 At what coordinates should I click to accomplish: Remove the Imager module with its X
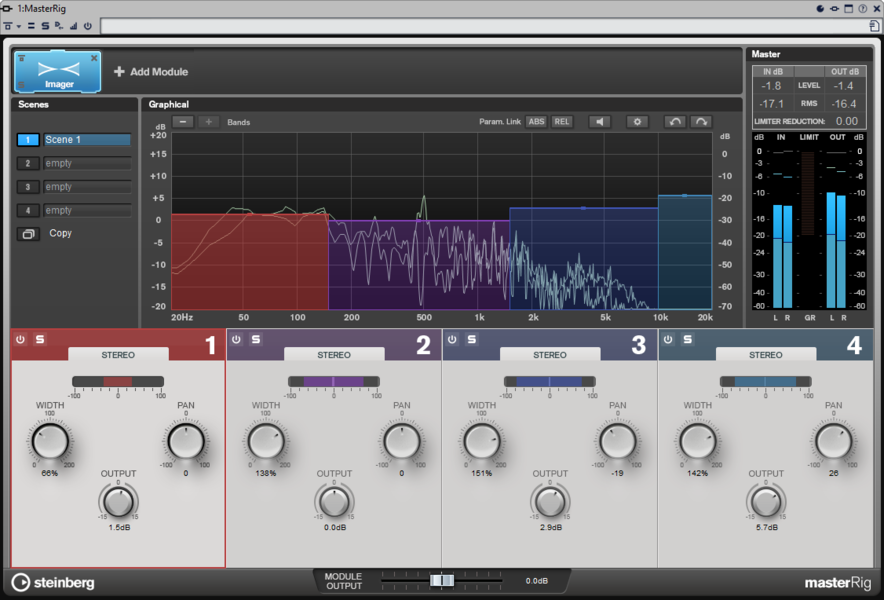(94, 58)
